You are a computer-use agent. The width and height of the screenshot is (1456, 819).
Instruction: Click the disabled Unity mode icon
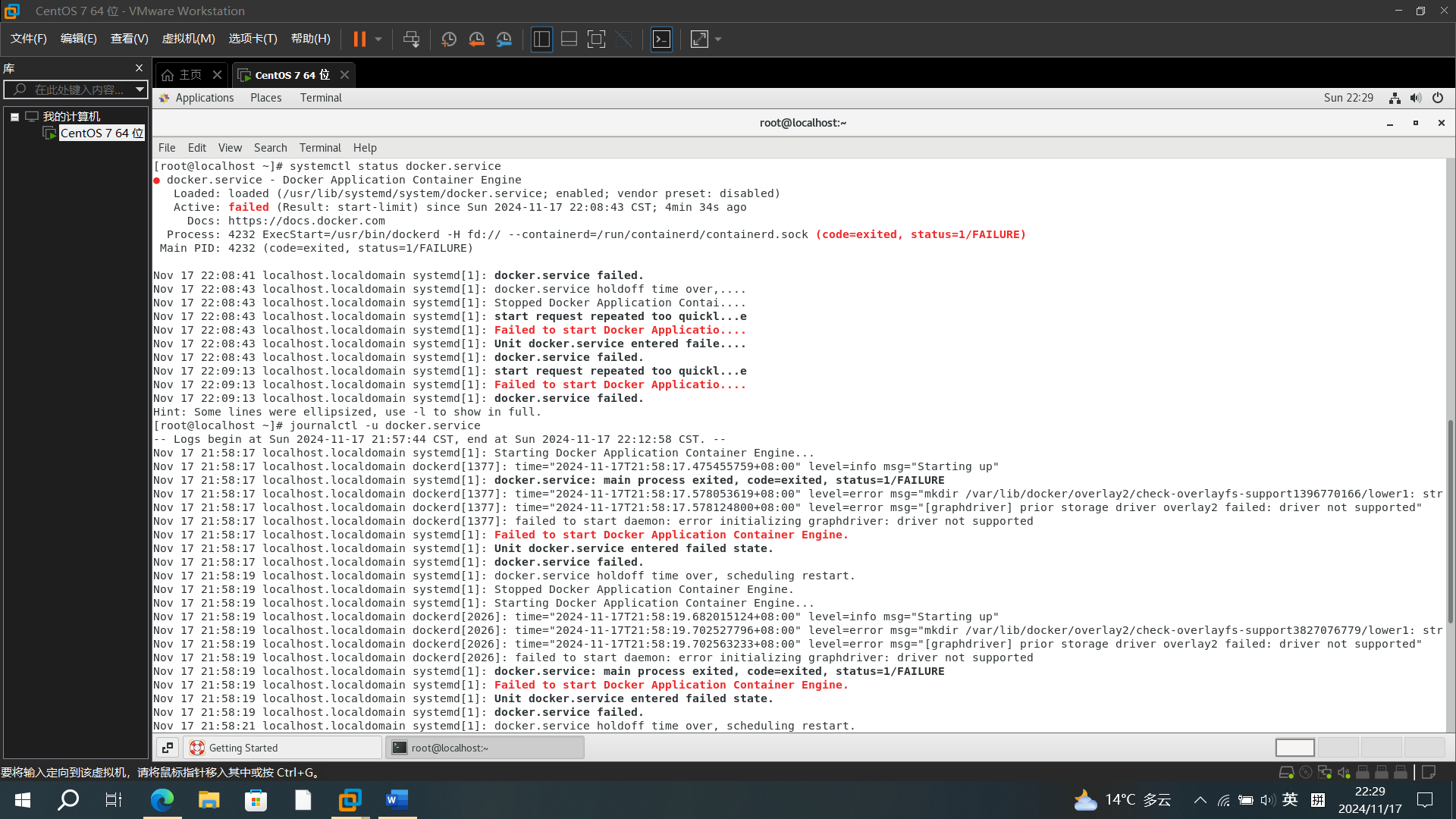point(624,39)
